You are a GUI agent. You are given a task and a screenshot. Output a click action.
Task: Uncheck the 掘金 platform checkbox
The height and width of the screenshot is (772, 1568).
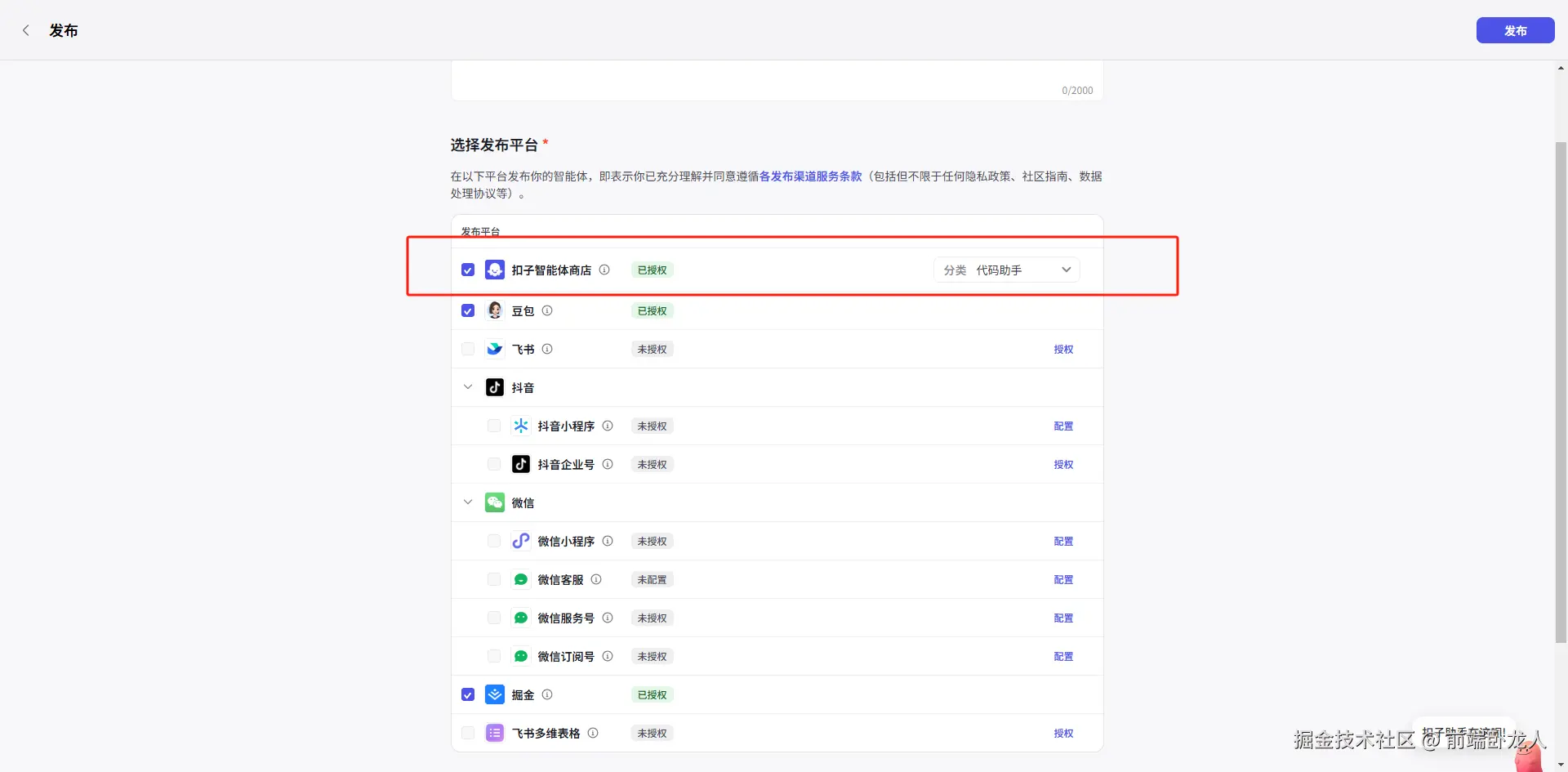point(468,694)
